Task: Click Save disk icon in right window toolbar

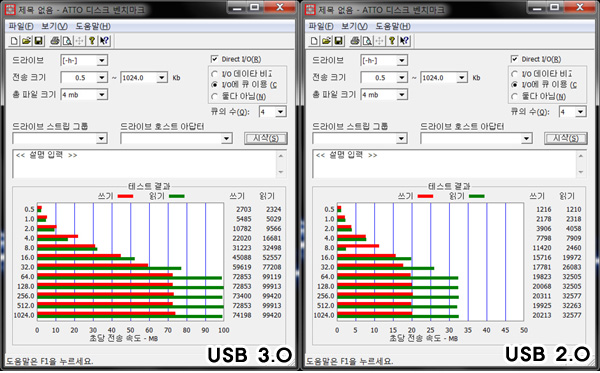Action: point(338,41)
